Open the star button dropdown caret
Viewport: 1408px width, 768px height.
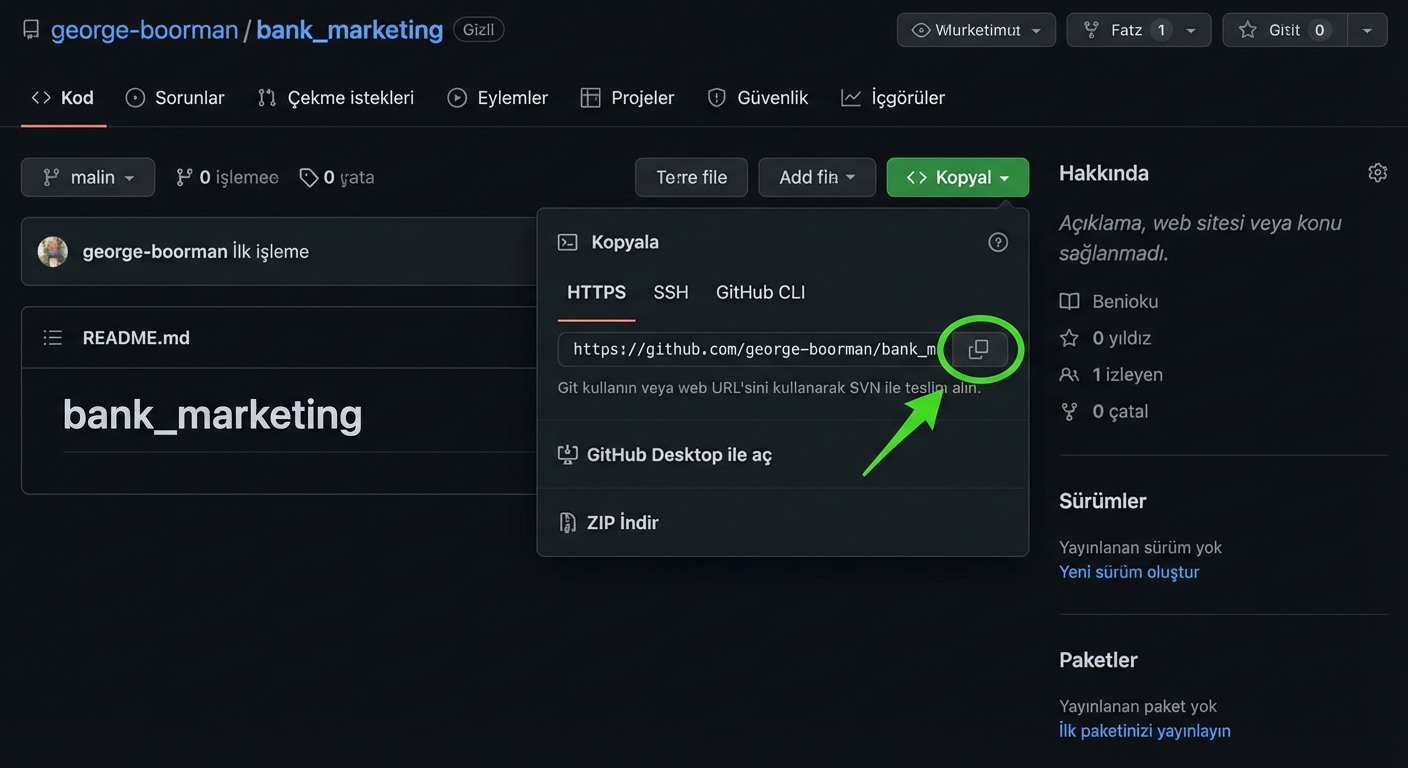(1367, 30)
